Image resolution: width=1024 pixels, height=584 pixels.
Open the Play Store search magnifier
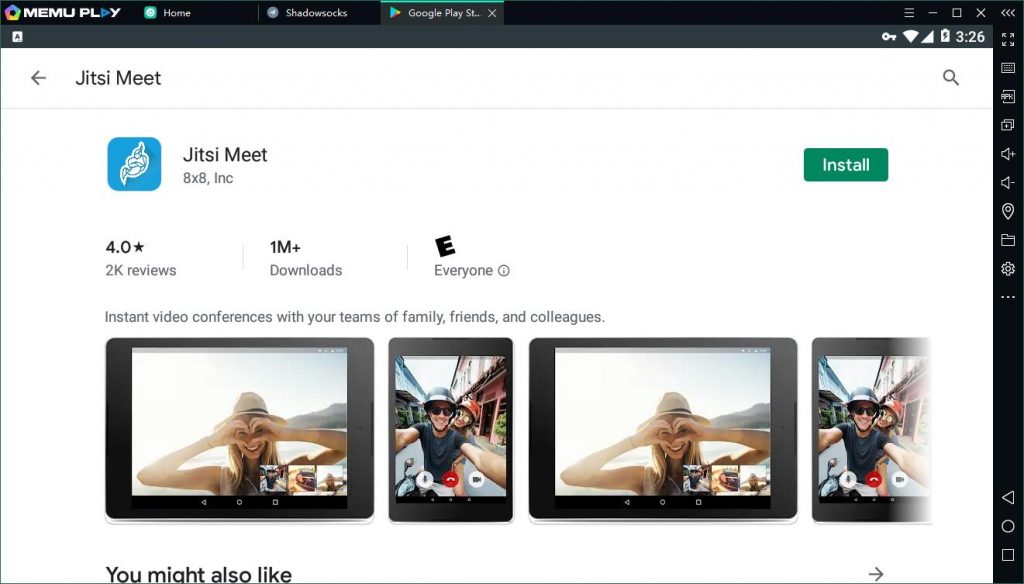[x=951, y=78]
